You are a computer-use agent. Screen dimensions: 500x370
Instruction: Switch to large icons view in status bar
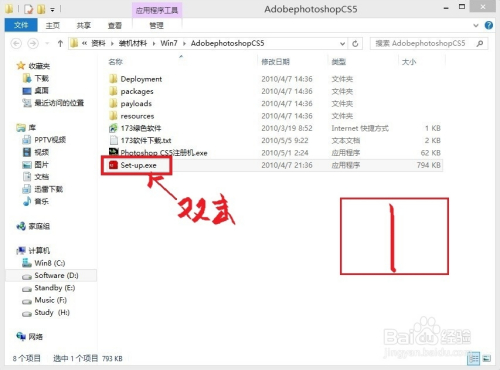click(x=487, y=359)
